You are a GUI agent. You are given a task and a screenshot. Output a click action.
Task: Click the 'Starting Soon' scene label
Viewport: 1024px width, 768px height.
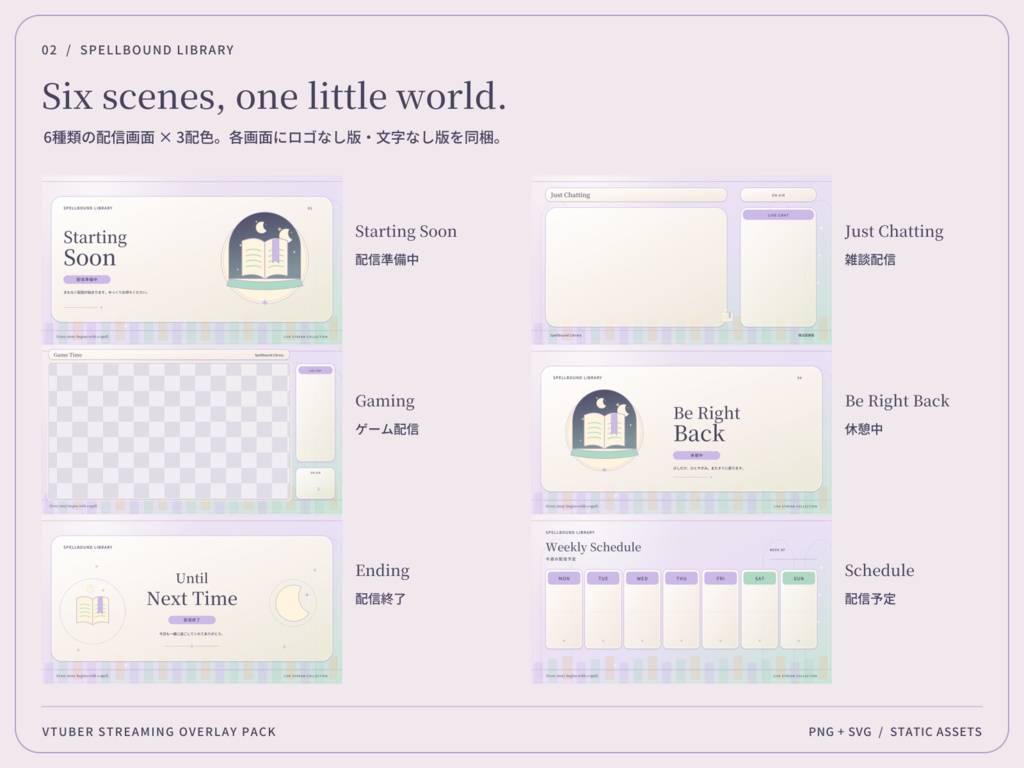406,231
